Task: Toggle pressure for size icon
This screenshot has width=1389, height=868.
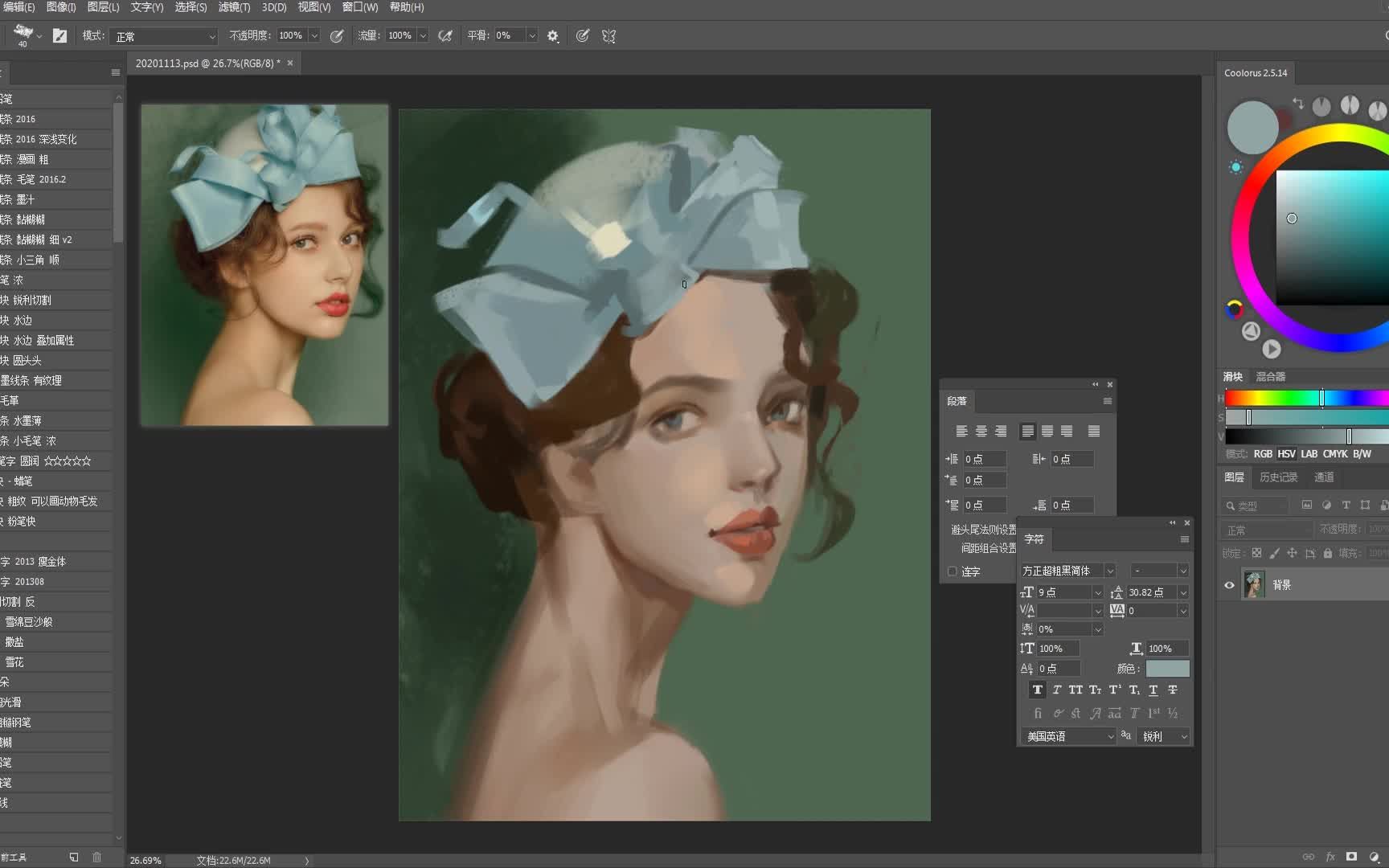Action: tap(583, 35)
